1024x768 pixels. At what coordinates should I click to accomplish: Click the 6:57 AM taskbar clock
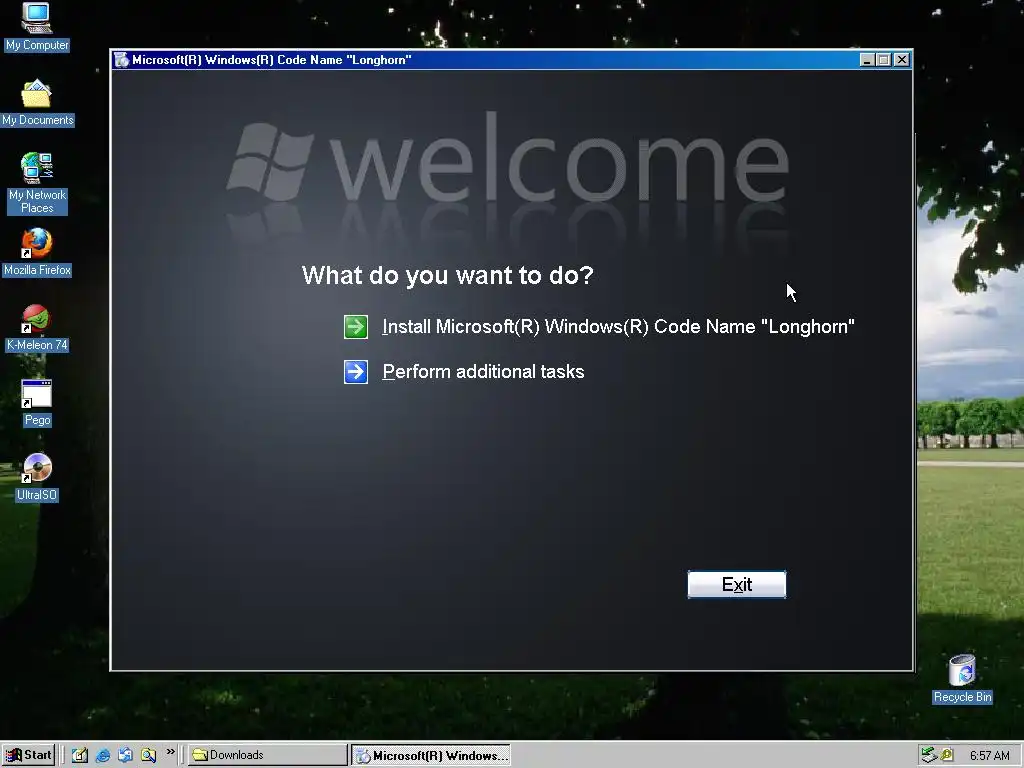[989, 756]
